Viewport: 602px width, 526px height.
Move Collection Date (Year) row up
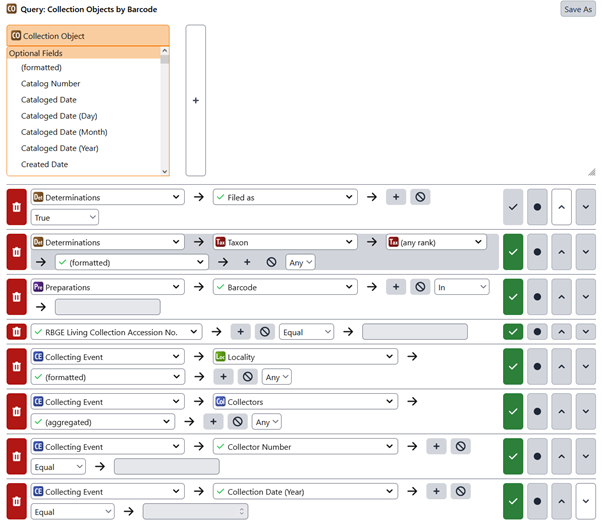pos(561,501)
